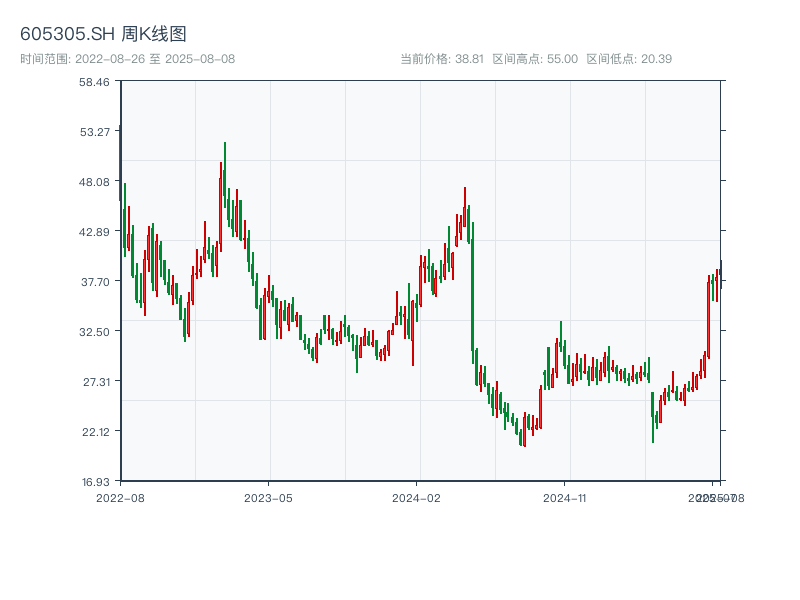Screen dimensions: 800x600
Task: Select the 48.08 y-axis tick label
Action: point(94,182)
